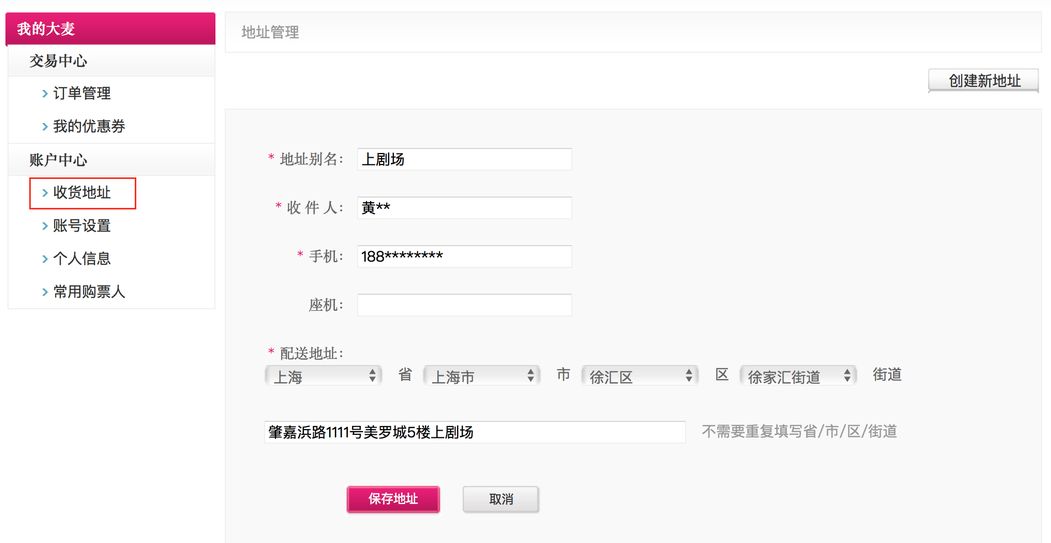Expand the province dropdown showing 上海

coord(323,376)
